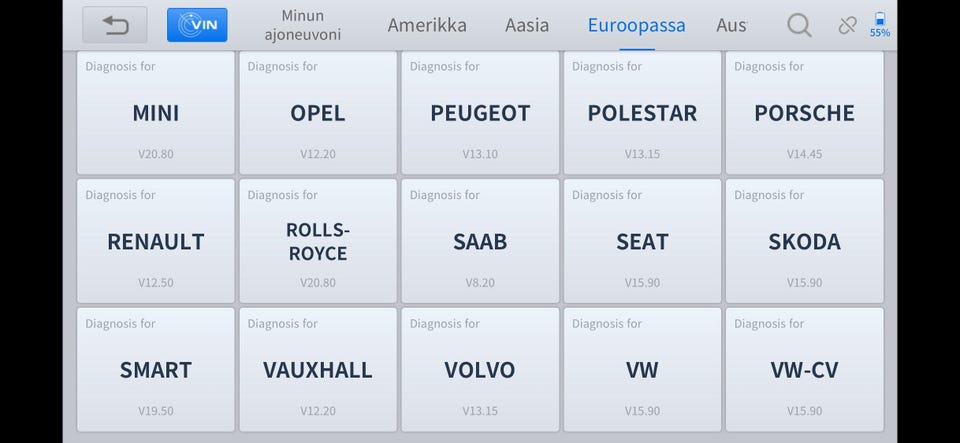Switch to the partially visible Aus tab
Screen dimensions: 960x443
(731, 25)
